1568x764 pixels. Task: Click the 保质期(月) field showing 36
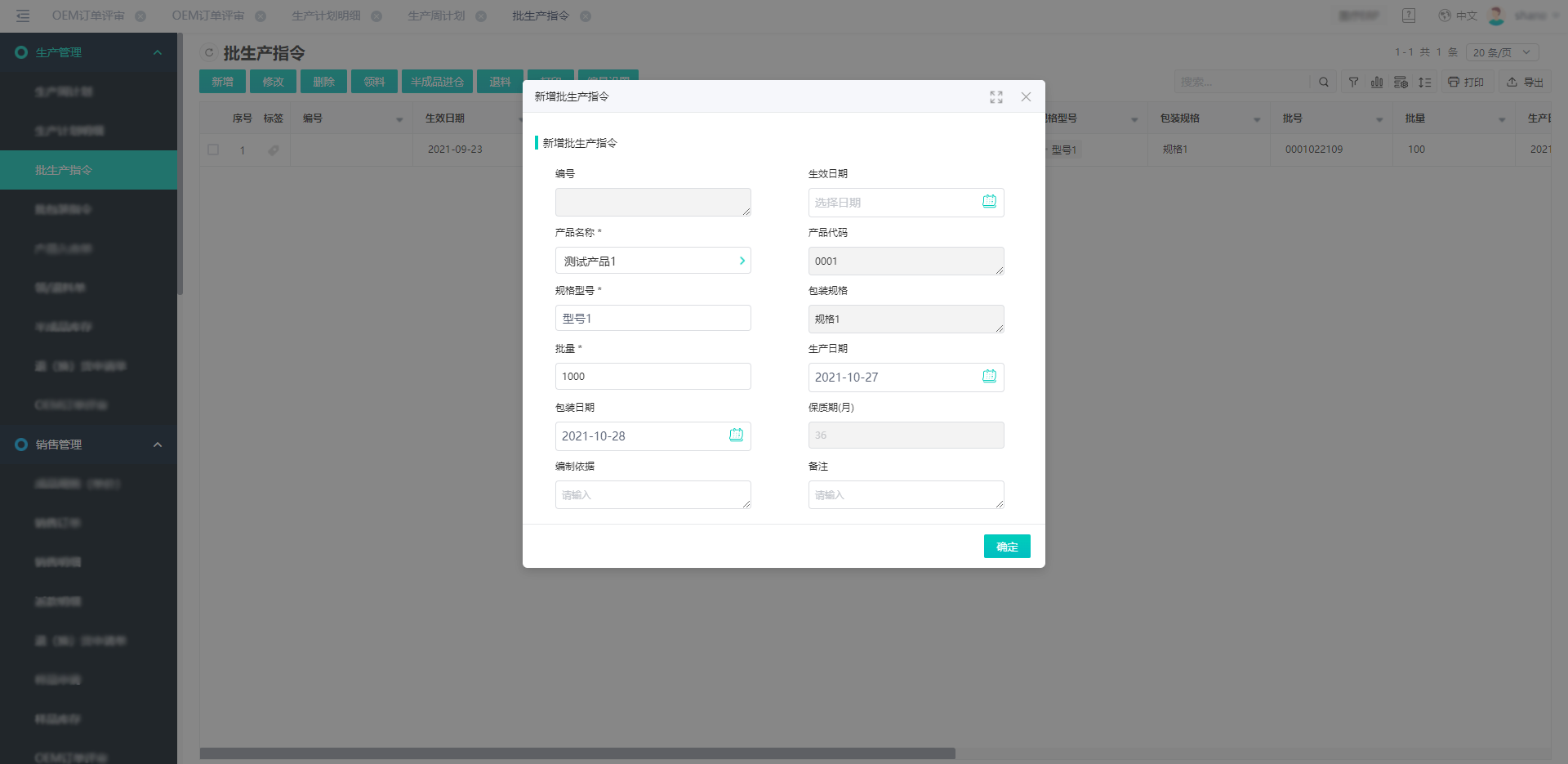pos(906,435)
